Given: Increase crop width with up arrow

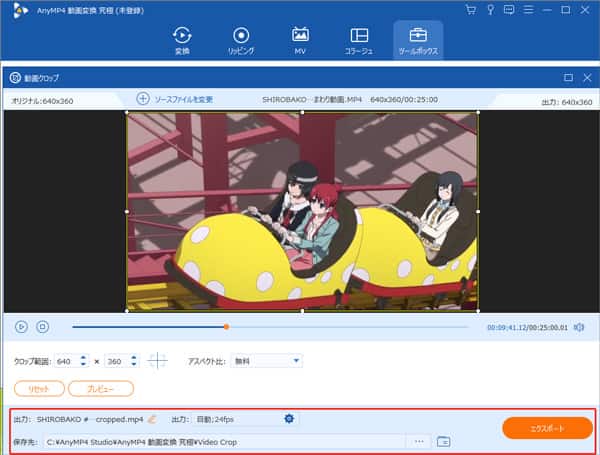Looking at the screenshot, I should (83, 358).
